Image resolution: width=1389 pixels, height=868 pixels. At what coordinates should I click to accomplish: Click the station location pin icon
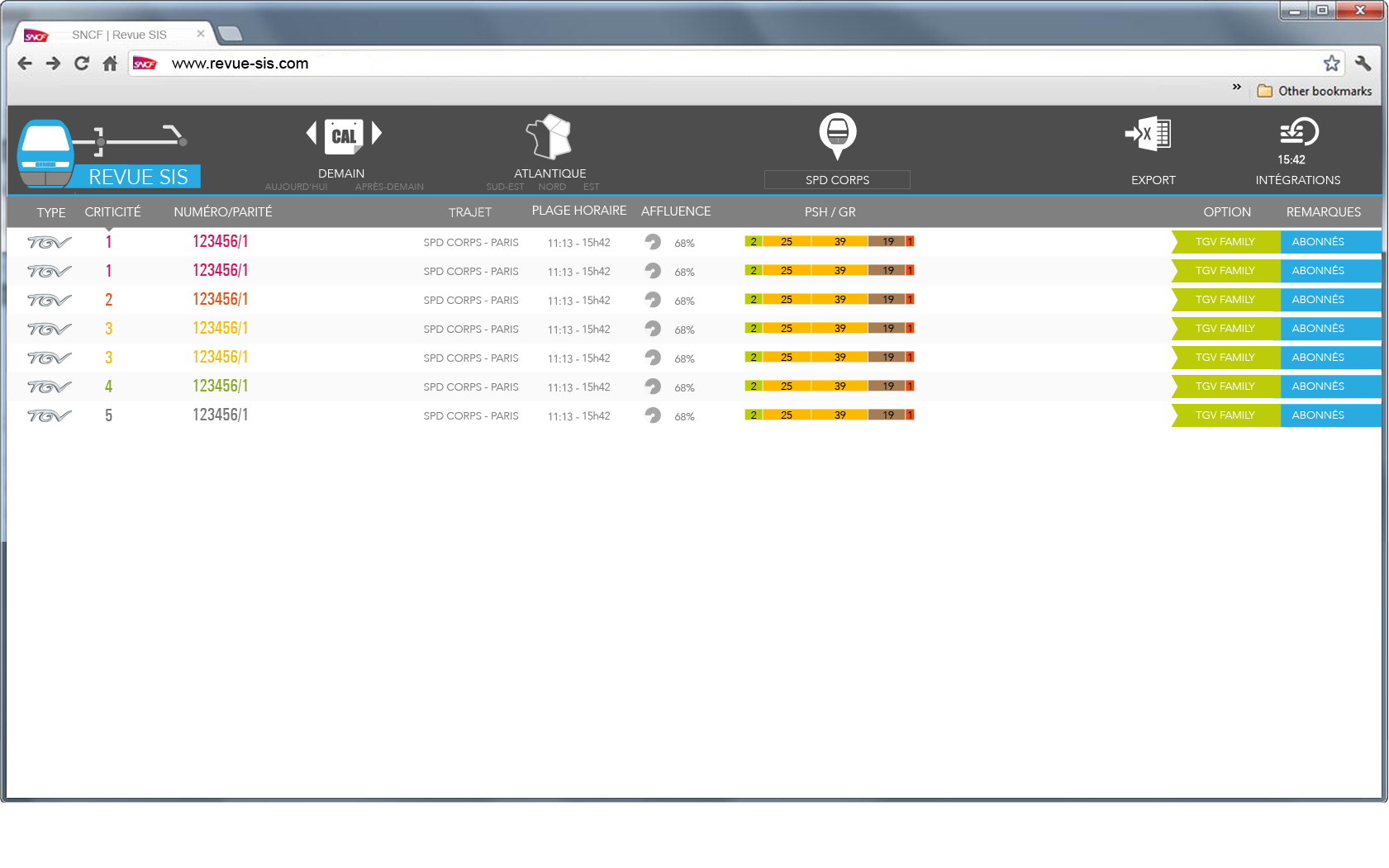[838, 136]
